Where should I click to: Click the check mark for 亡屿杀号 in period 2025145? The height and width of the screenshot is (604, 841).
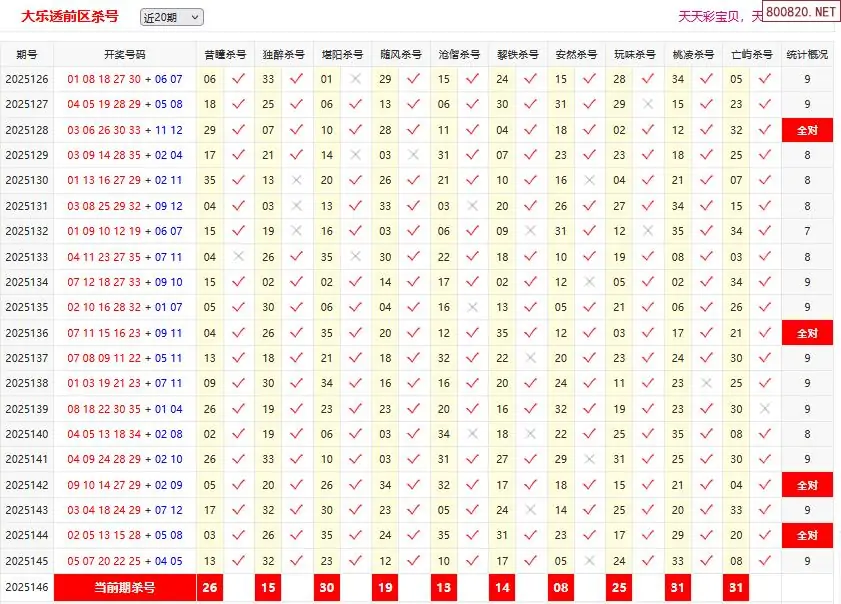765,561
